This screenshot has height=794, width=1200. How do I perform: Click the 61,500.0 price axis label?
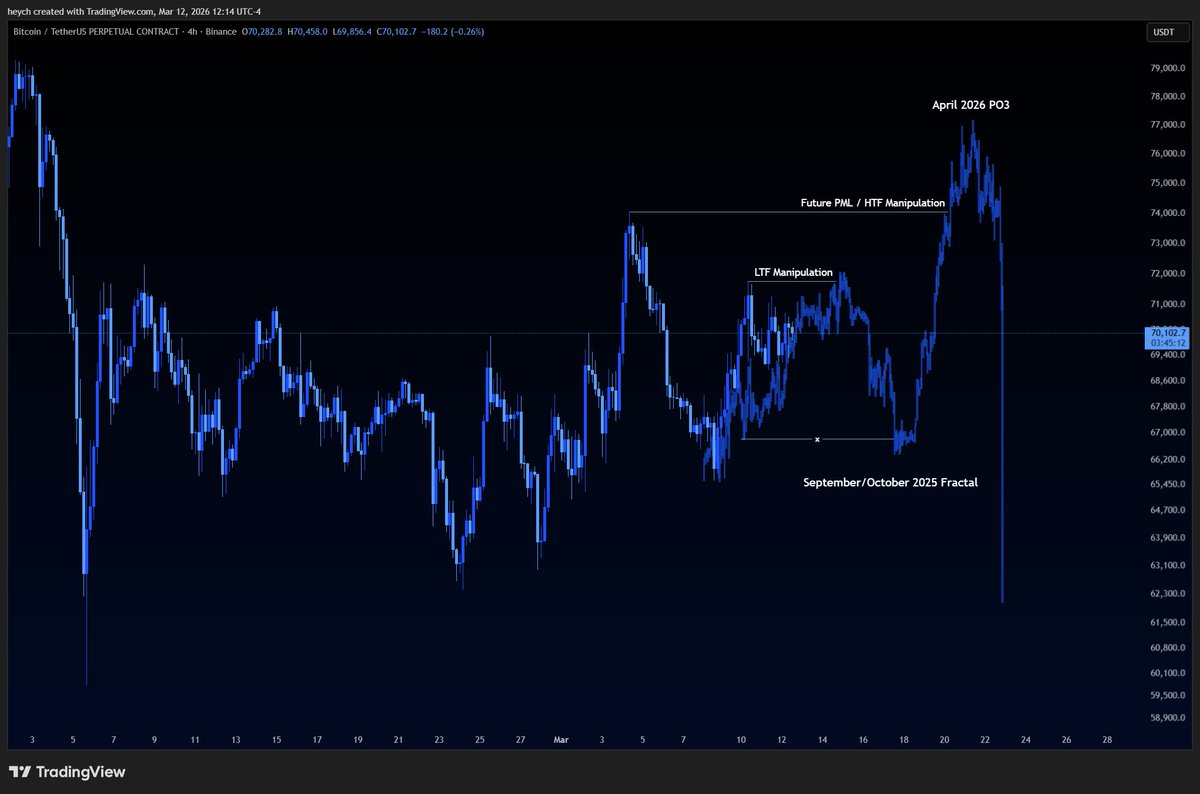pos(1168,623)
